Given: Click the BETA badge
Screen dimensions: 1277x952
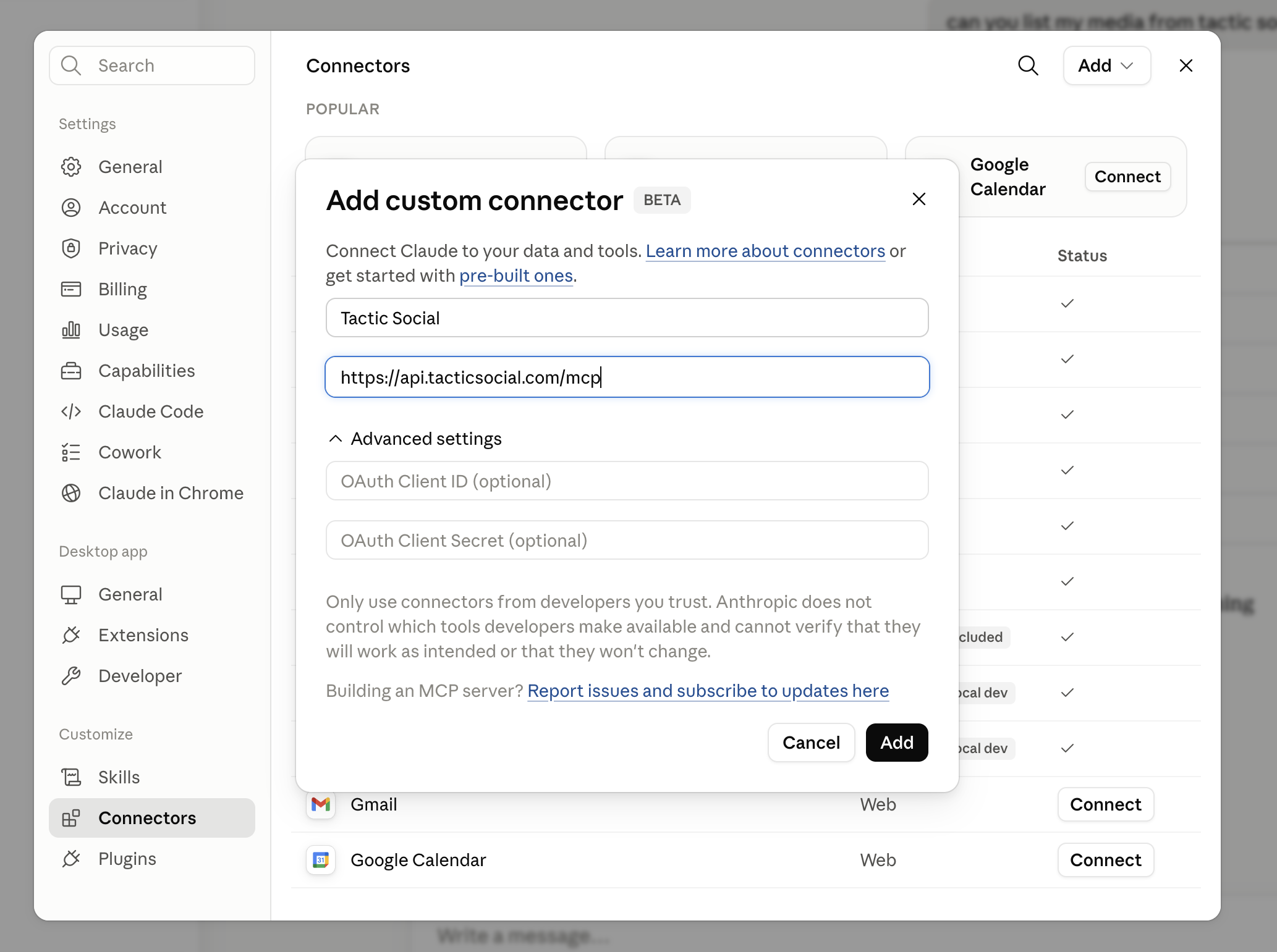Looking at the screenshot, I should coord(662,200).
